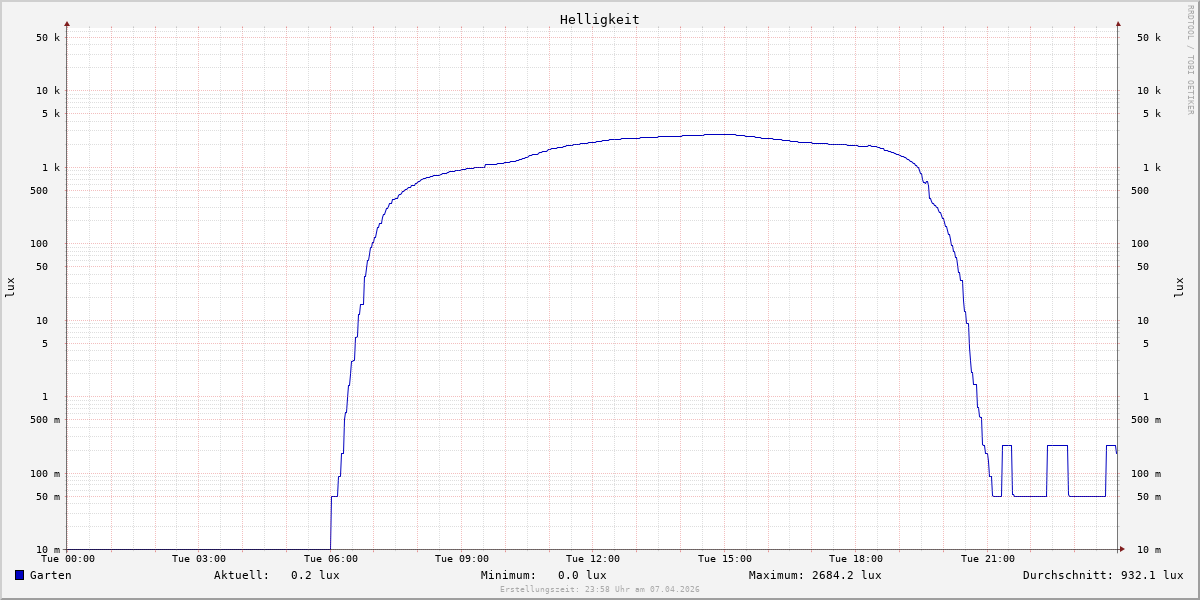Click the left vertical lux axis title
1200x600 pixels.
click(10, 287)
